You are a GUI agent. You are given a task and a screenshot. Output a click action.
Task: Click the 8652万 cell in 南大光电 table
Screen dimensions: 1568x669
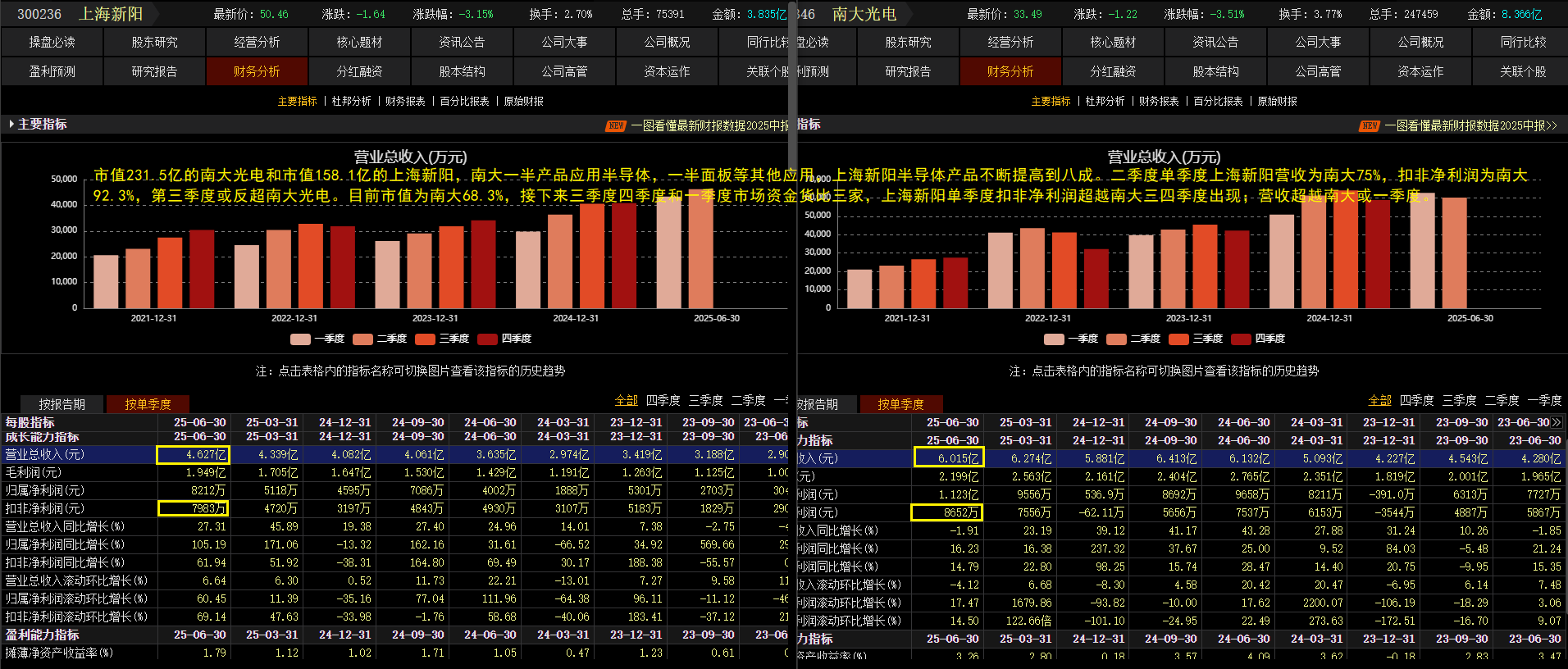click(x=946, y=512)
